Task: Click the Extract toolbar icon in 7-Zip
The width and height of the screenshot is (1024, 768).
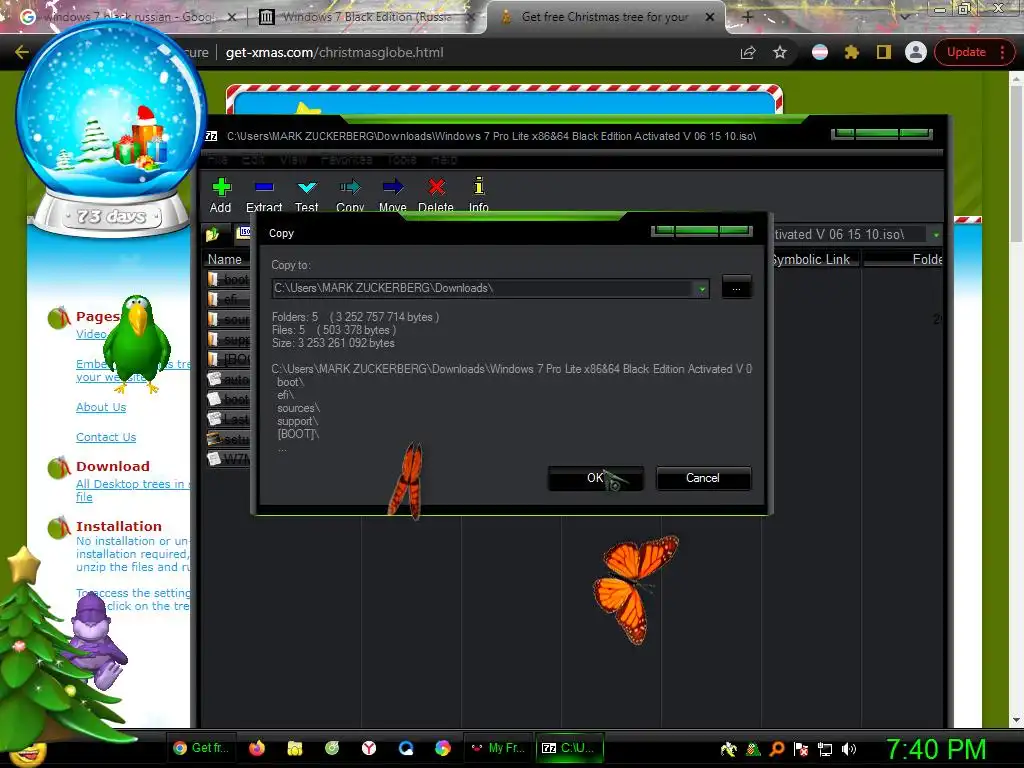Action: coord(264,188)
